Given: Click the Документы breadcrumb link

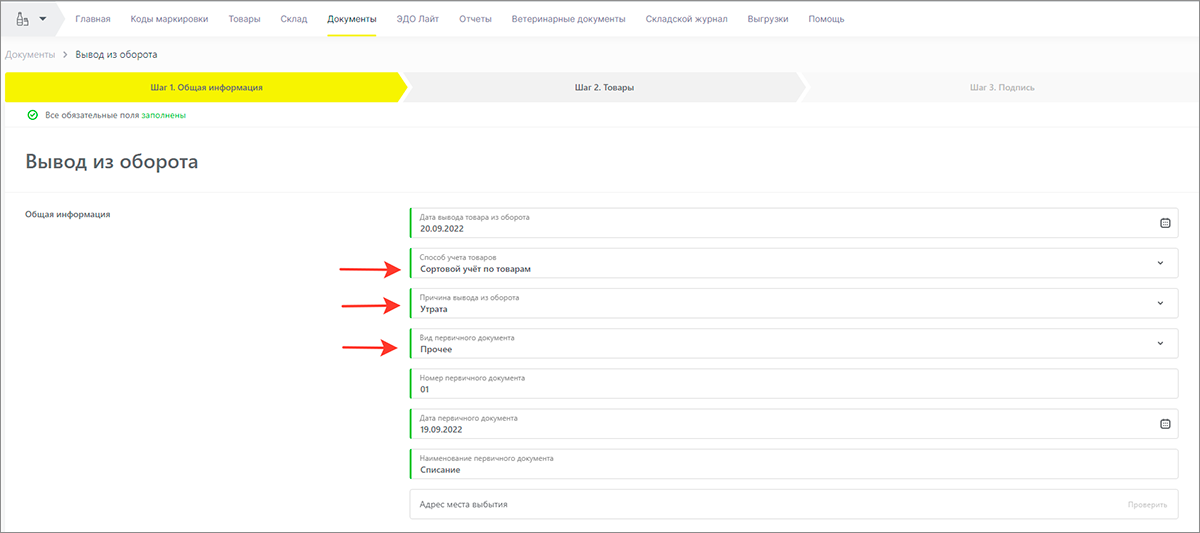Looking at the screenshot, I should 30,54.
